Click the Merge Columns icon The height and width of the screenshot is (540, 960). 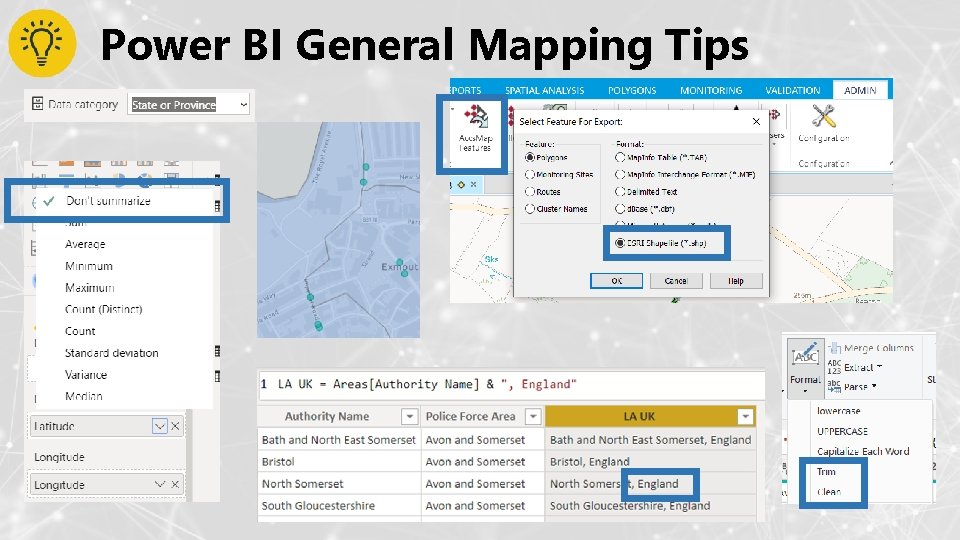tap(834, 348)
